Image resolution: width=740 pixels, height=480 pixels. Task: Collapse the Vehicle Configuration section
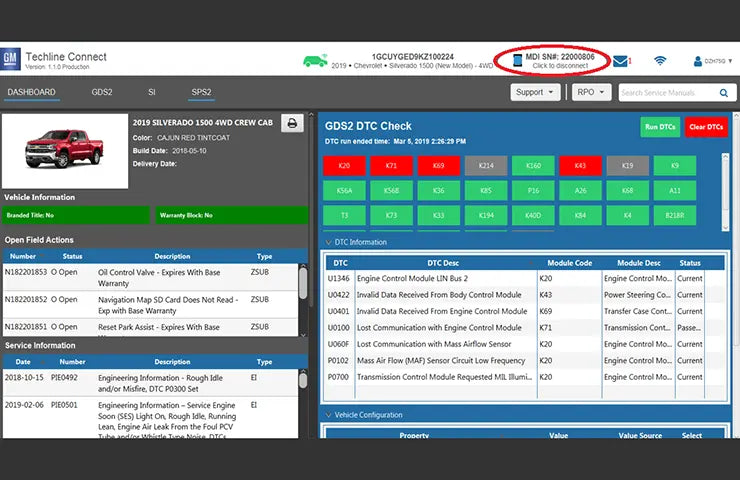329,415
